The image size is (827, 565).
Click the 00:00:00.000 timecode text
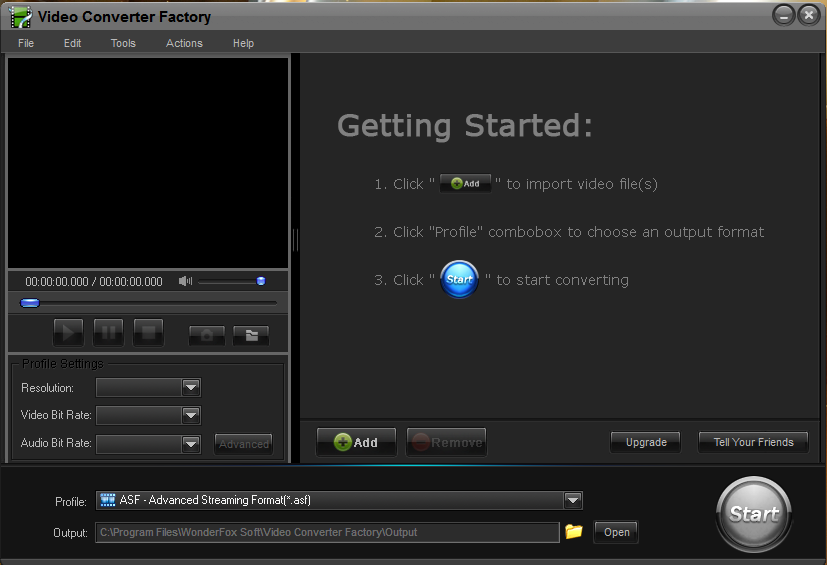coord(94,282)
